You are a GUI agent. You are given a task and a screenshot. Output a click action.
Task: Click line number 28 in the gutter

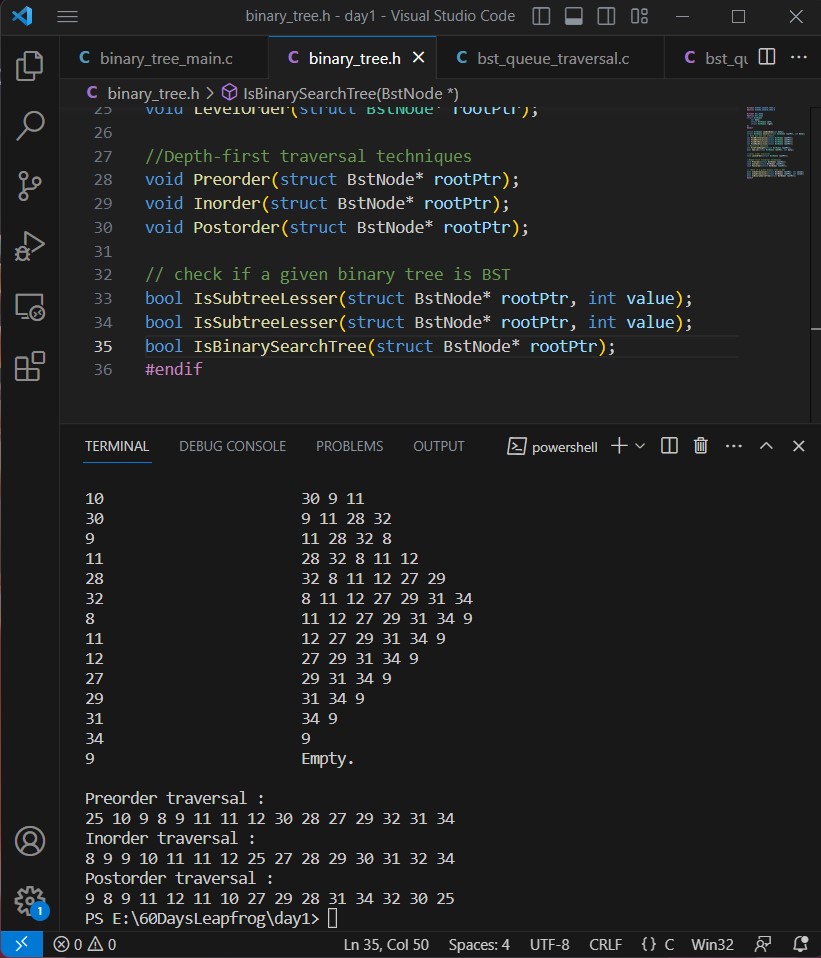(103, 180)
